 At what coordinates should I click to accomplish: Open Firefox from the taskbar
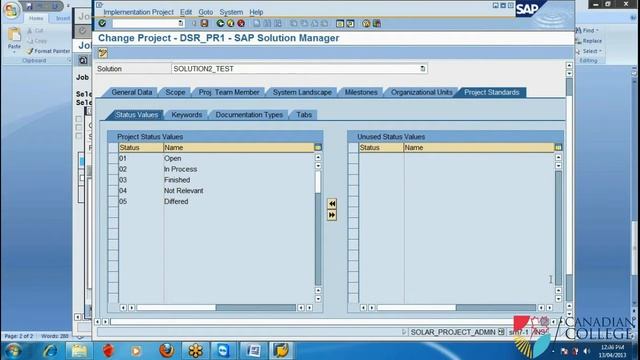click(167, 351)
